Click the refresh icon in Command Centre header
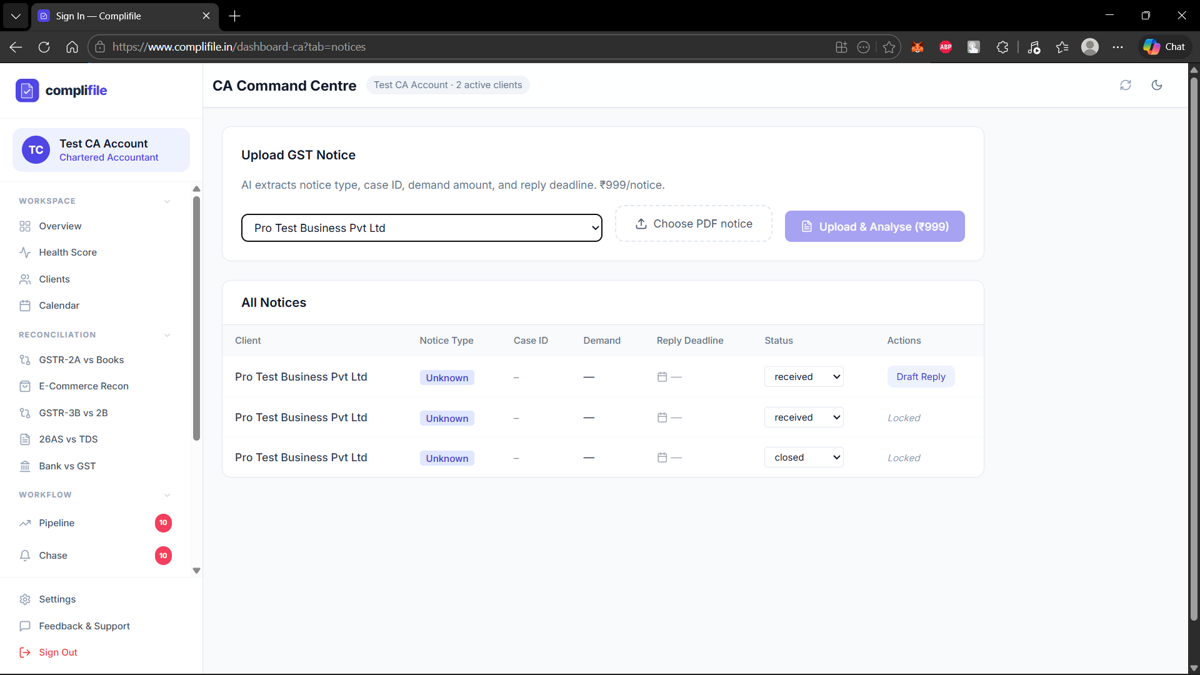The image size is (1200, 675). coord(1125,85)
